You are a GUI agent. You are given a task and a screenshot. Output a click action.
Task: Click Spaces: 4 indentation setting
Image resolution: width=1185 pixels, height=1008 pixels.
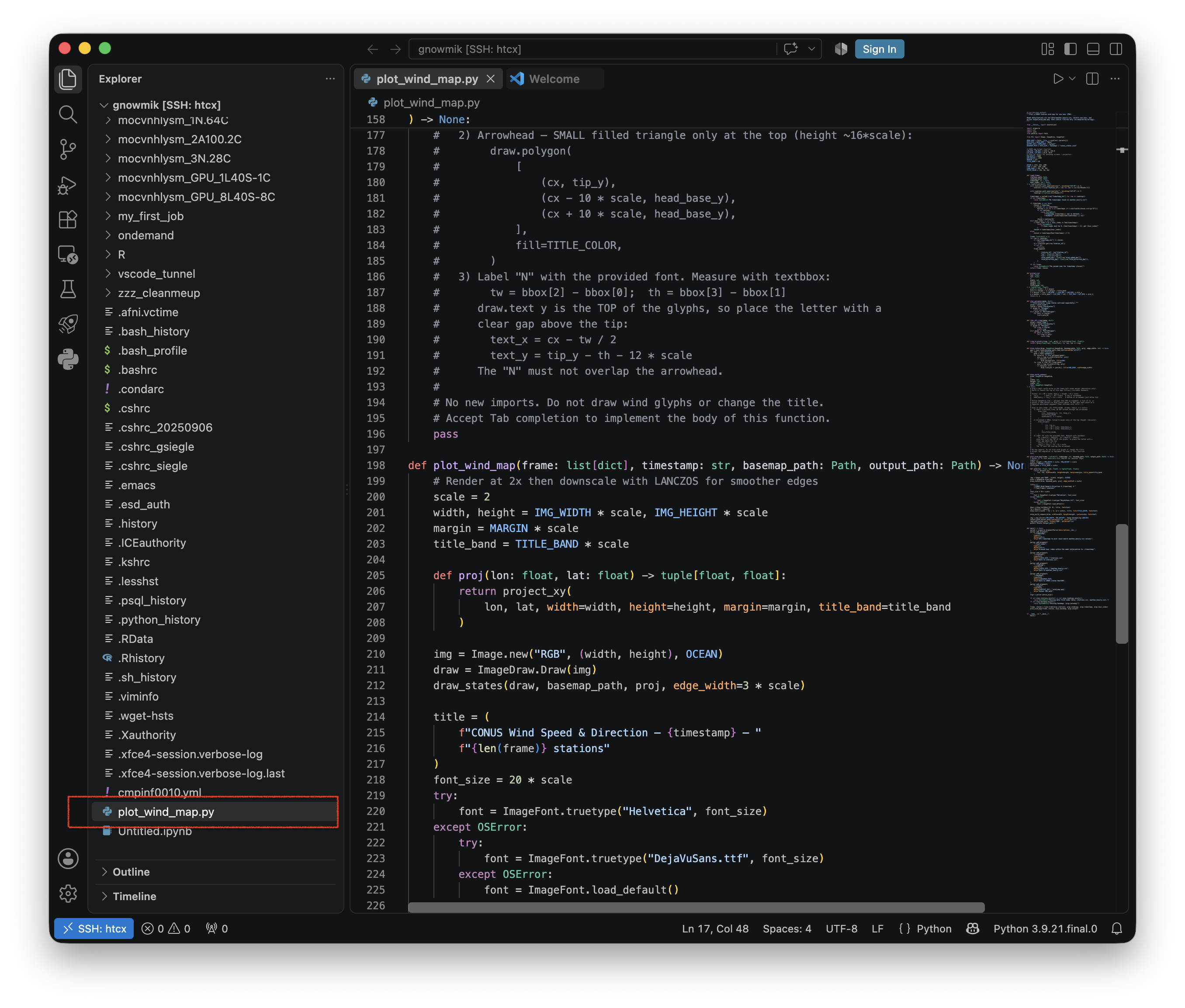[787, 929]
